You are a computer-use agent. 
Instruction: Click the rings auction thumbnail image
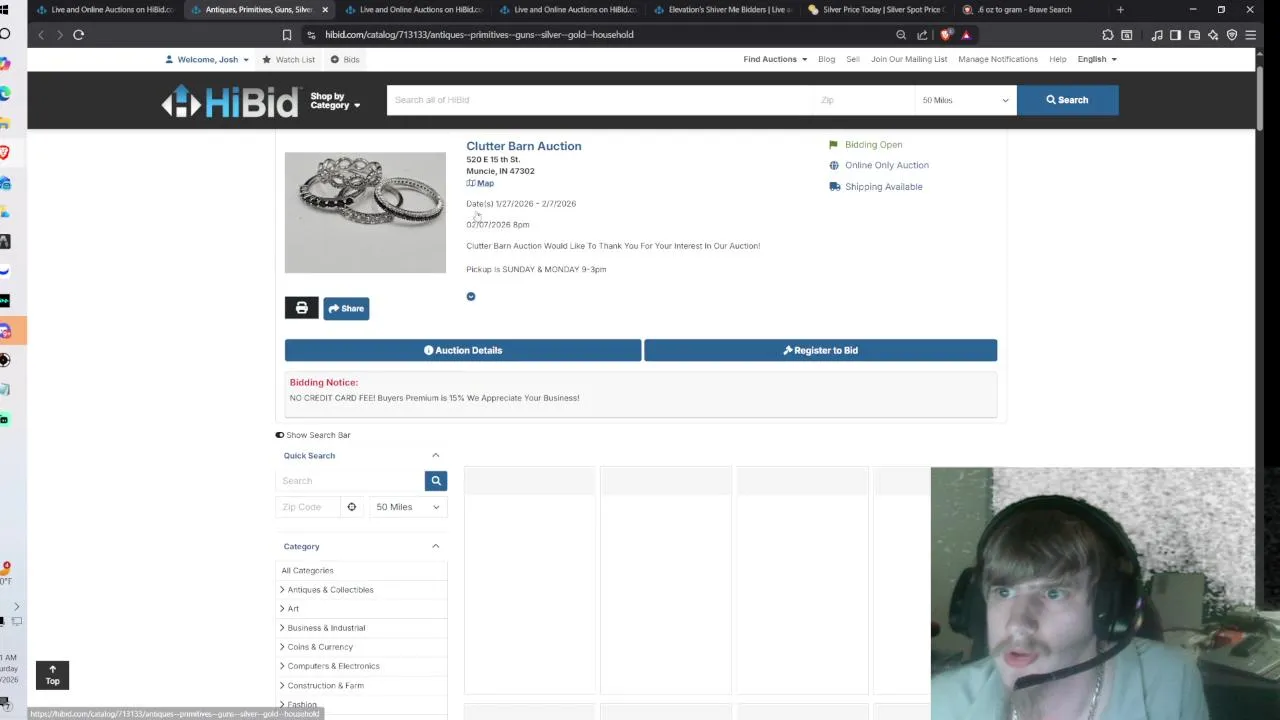pos(365,212)
